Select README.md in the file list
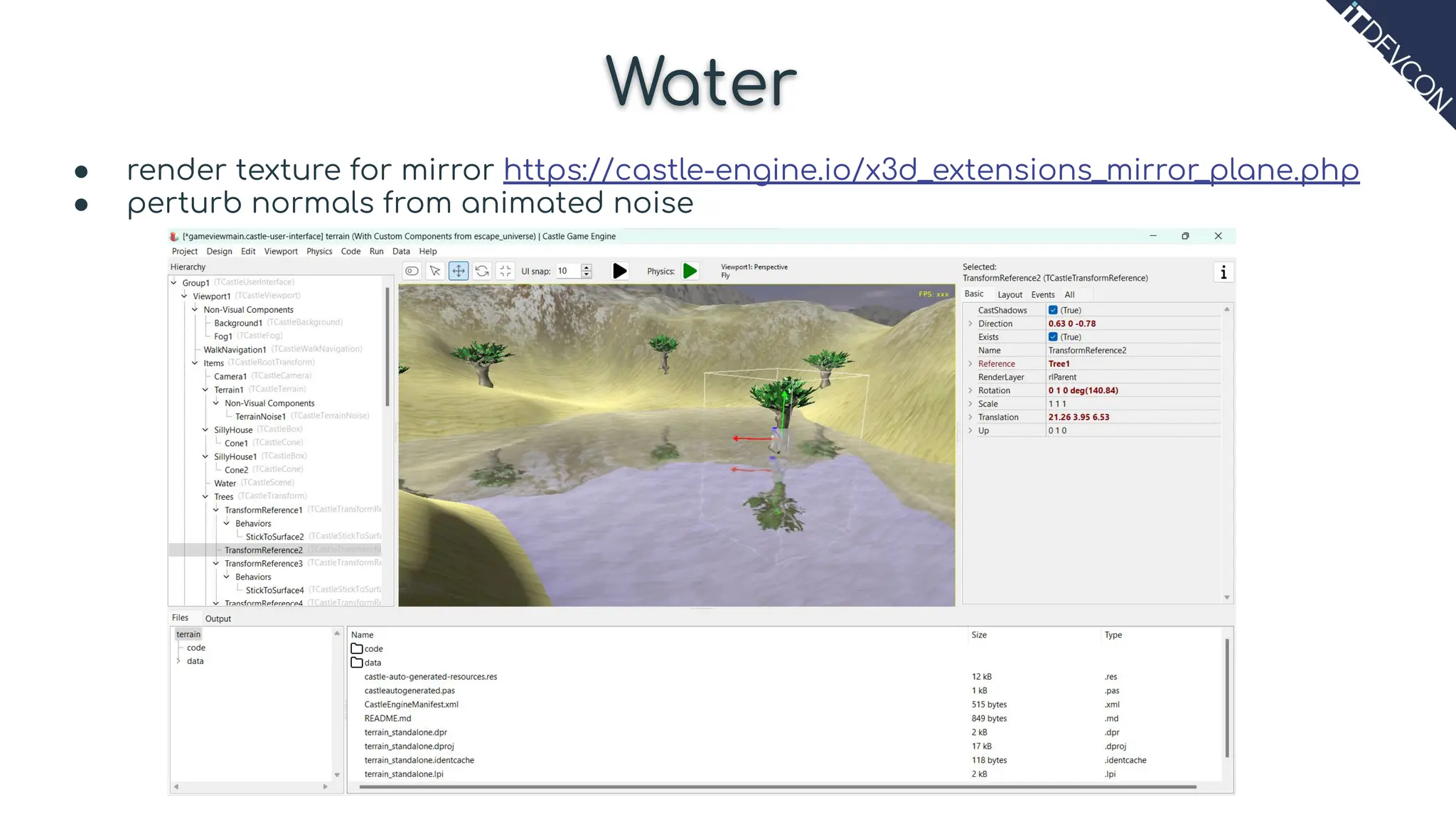 pyautogui.click(x=387, y=718)
